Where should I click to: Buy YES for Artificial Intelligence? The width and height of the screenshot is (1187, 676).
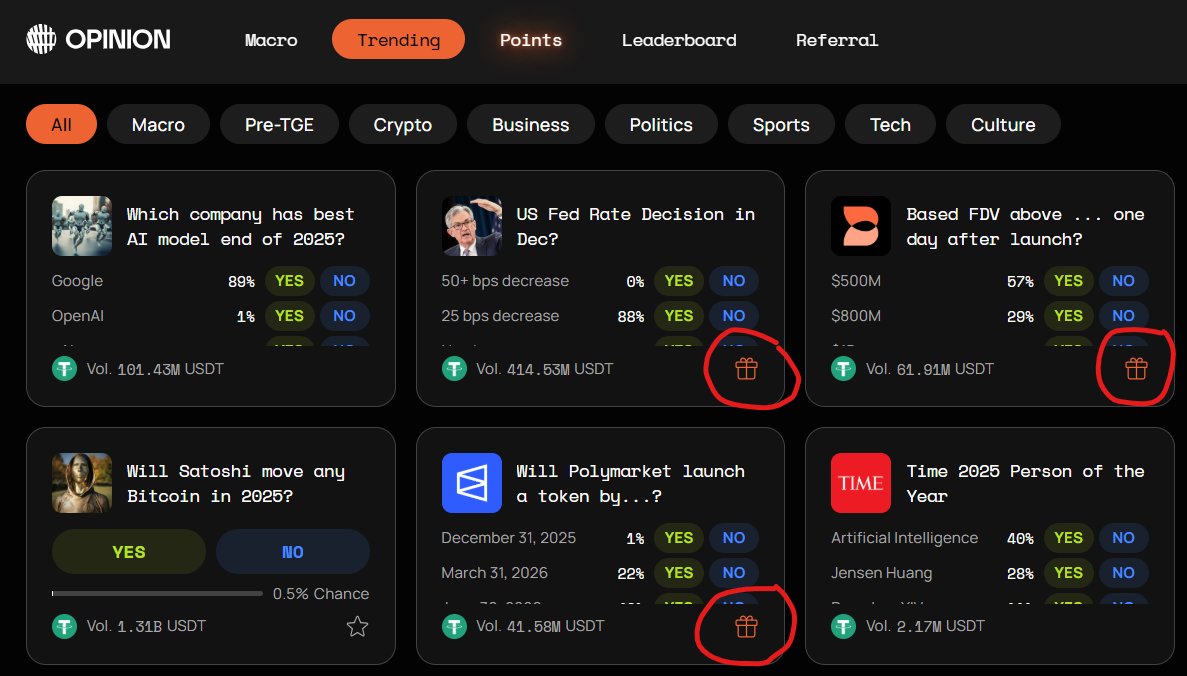(x=1068, y=538)
